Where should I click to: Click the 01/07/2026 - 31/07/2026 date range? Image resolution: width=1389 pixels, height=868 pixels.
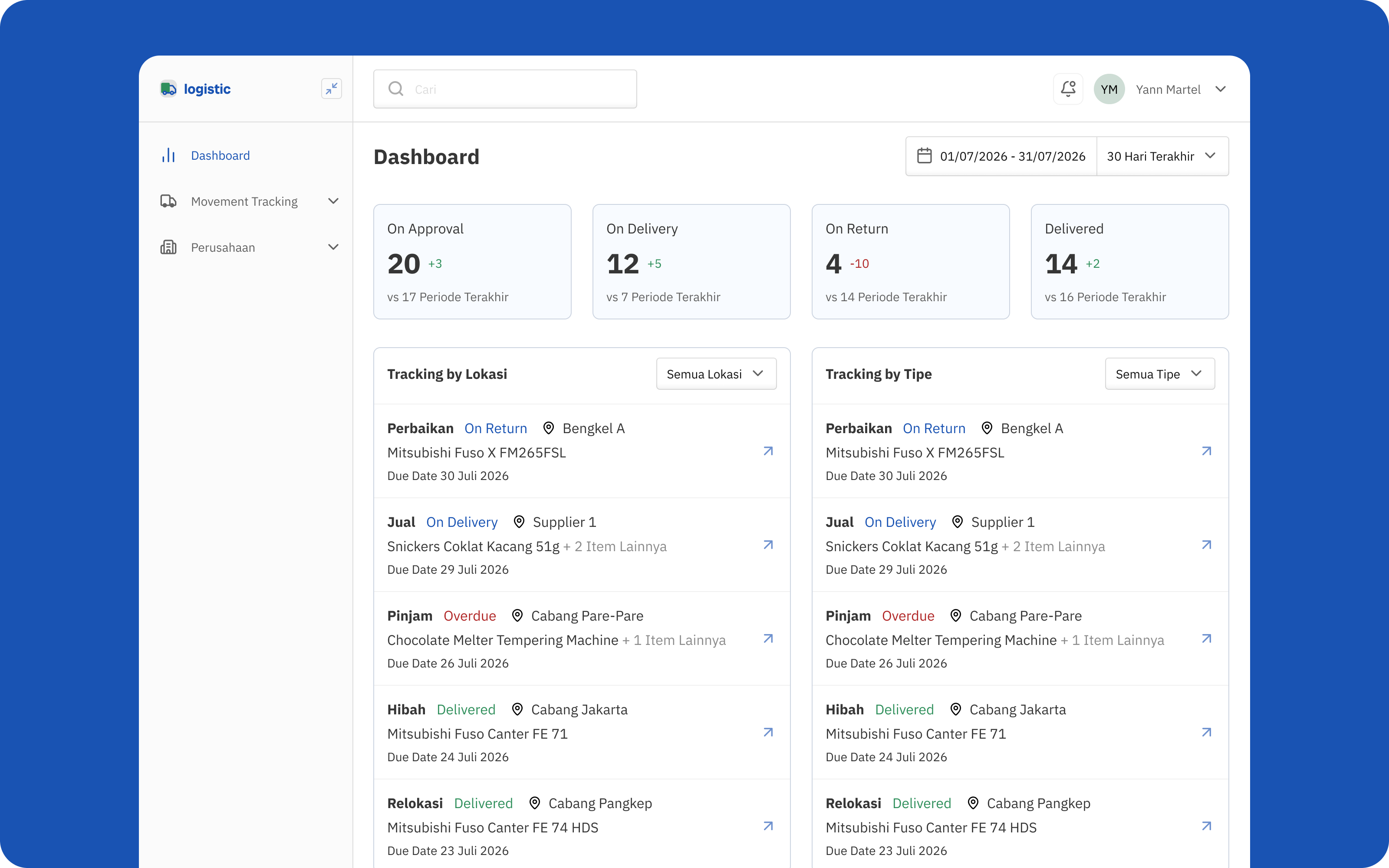coord(1013,156)
